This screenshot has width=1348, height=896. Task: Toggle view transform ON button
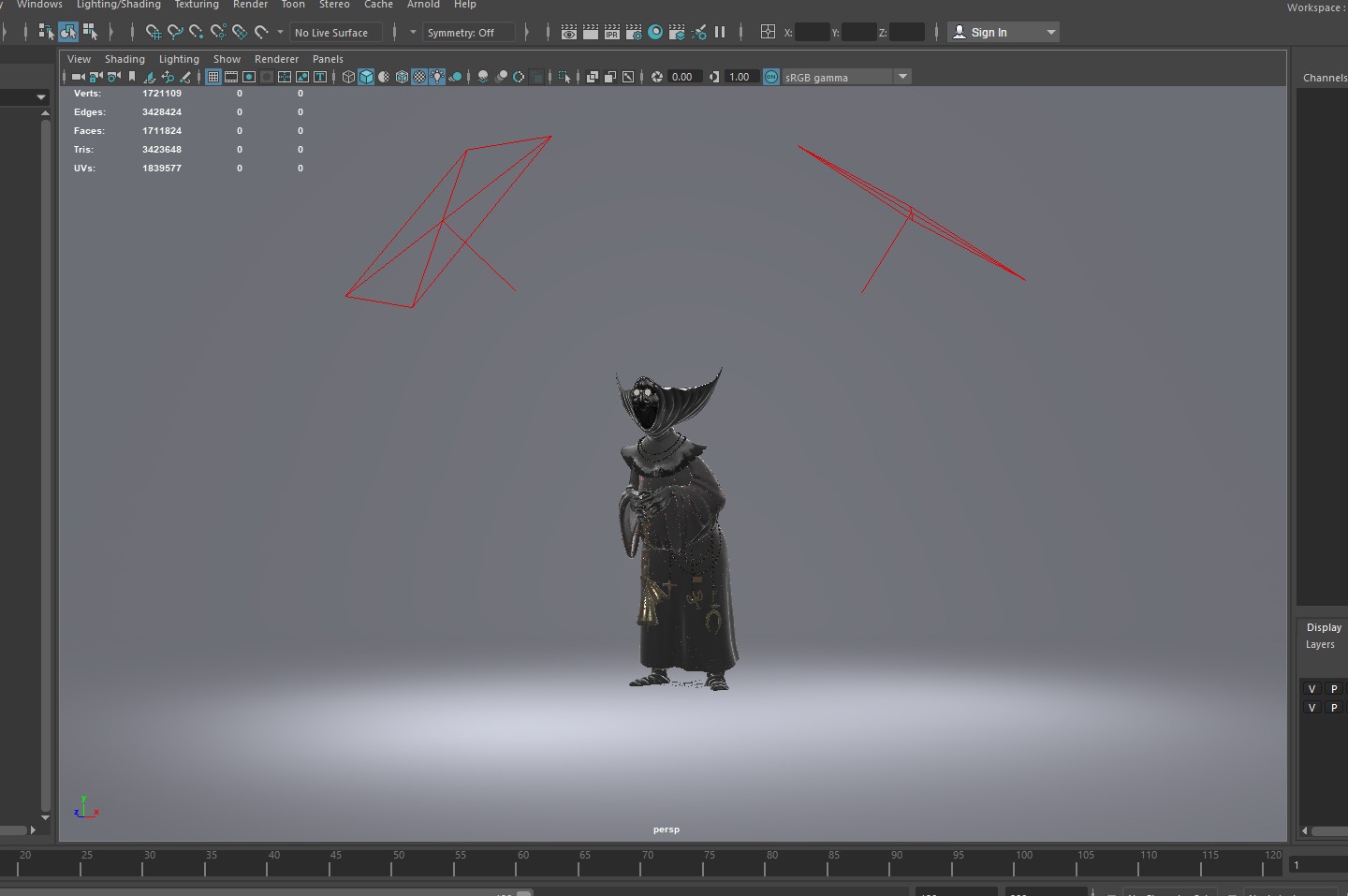pos(771,77)
